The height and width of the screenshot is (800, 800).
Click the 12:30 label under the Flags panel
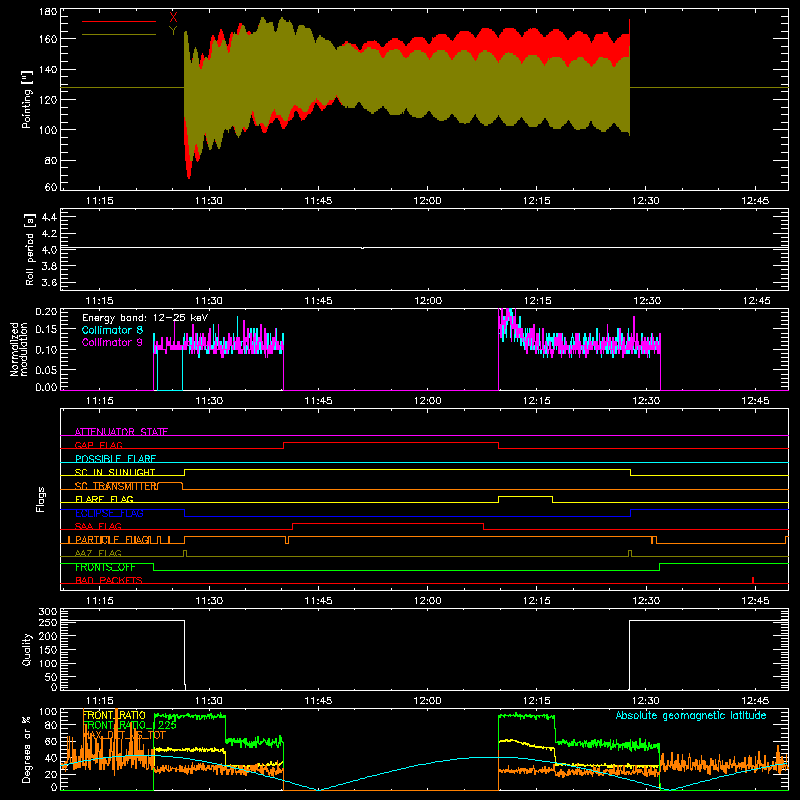click(646, 601)
